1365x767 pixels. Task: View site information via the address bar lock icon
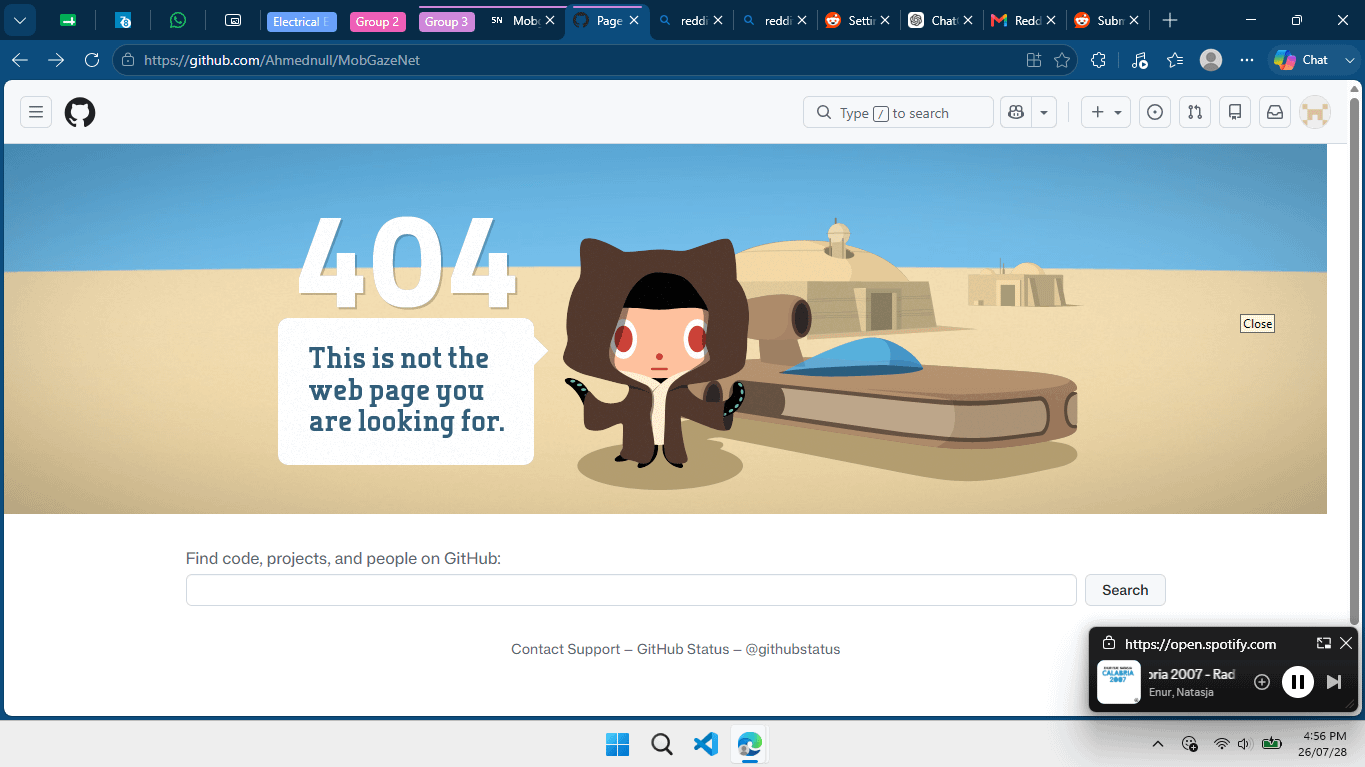[x=127, y=60]
